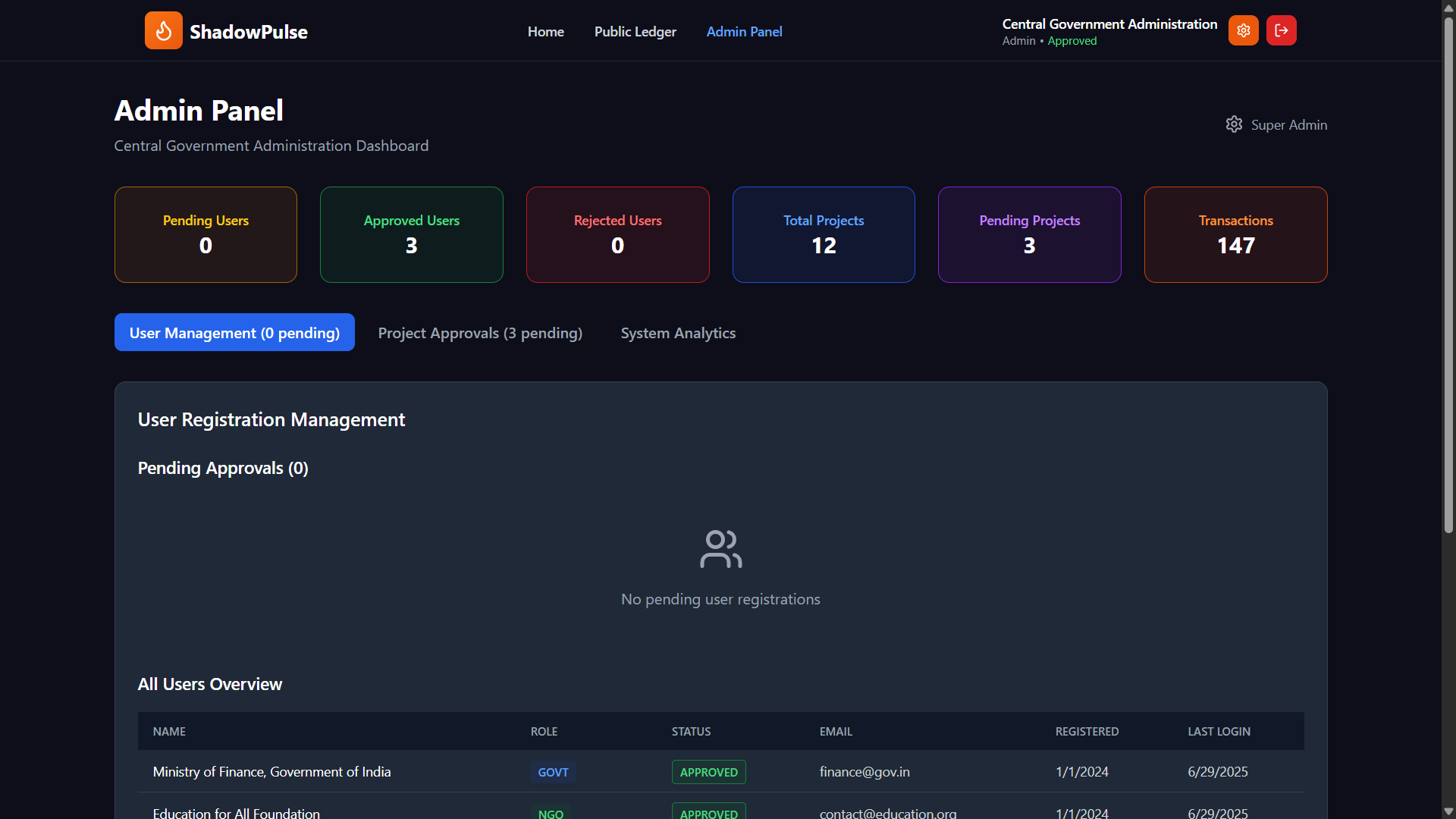Image resolution: width=1456 pixels, height=819 pixels.
Task: Click the Total Projects stat card
Action: tap(824, 235)
